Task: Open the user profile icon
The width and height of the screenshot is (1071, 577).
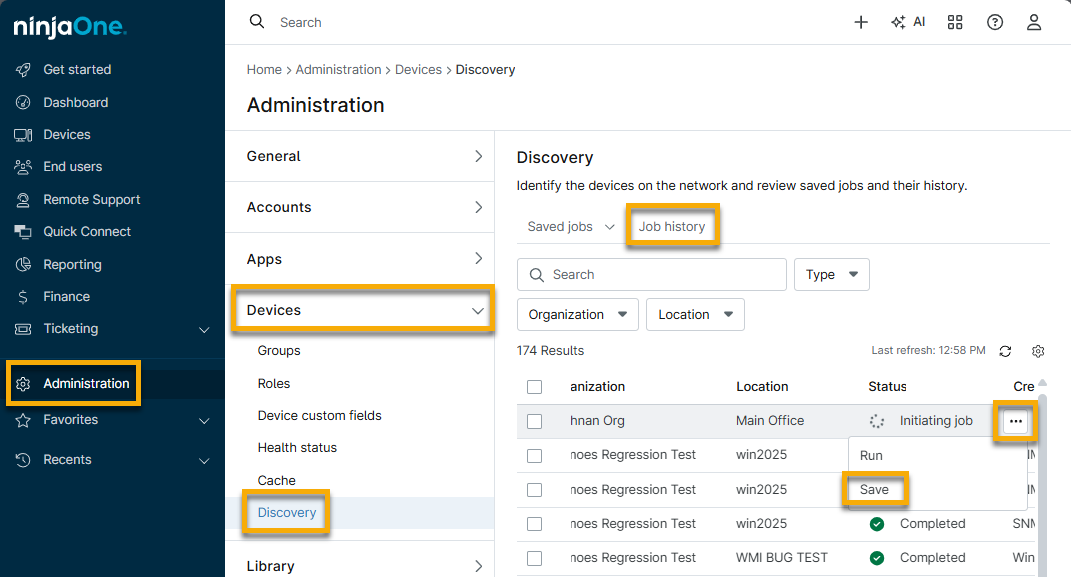Action: tap(1034, 22)
